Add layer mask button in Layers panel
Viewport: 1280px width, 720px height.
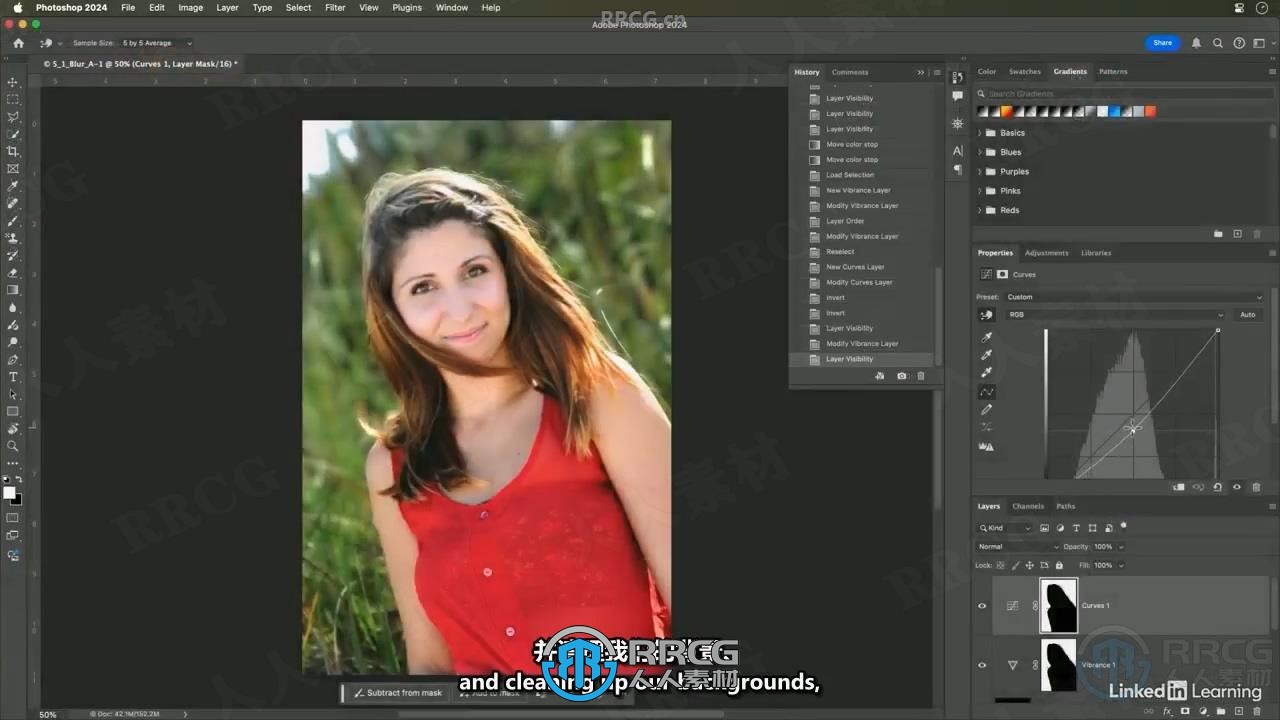(x=1183, y=712)
